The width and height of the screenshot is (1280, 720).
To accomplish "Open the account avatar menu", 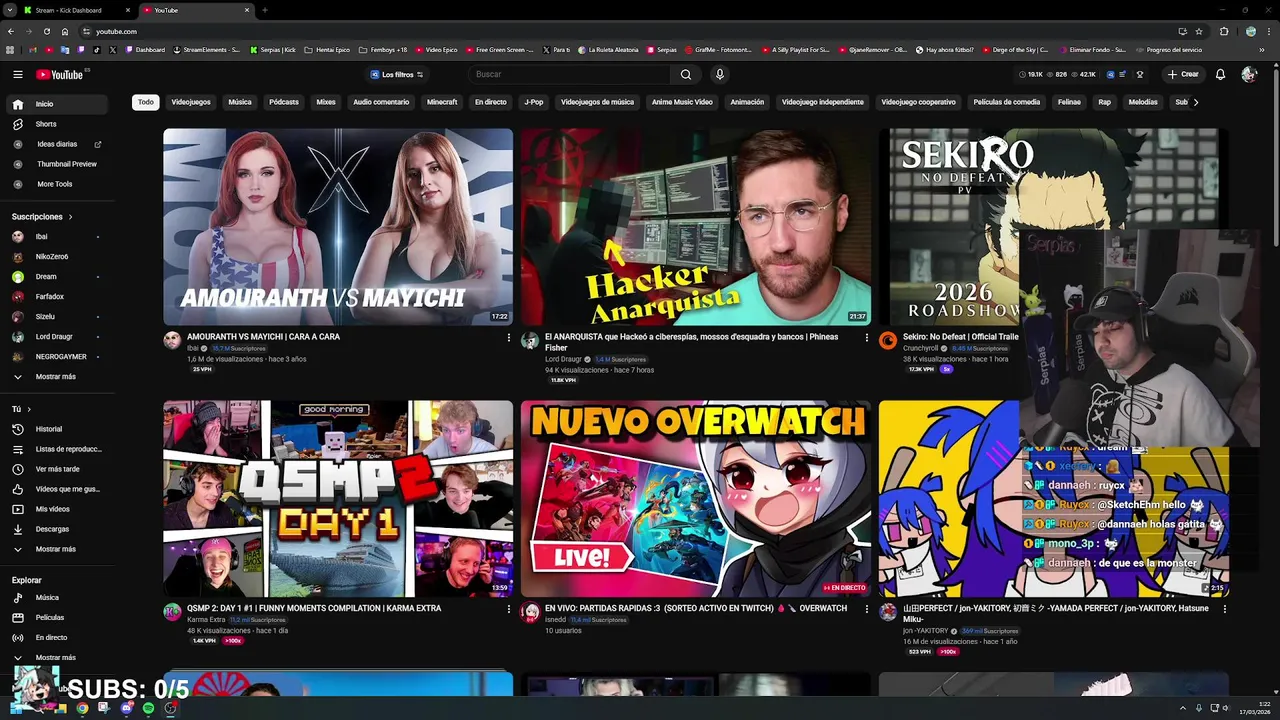I will [1248, 74].
